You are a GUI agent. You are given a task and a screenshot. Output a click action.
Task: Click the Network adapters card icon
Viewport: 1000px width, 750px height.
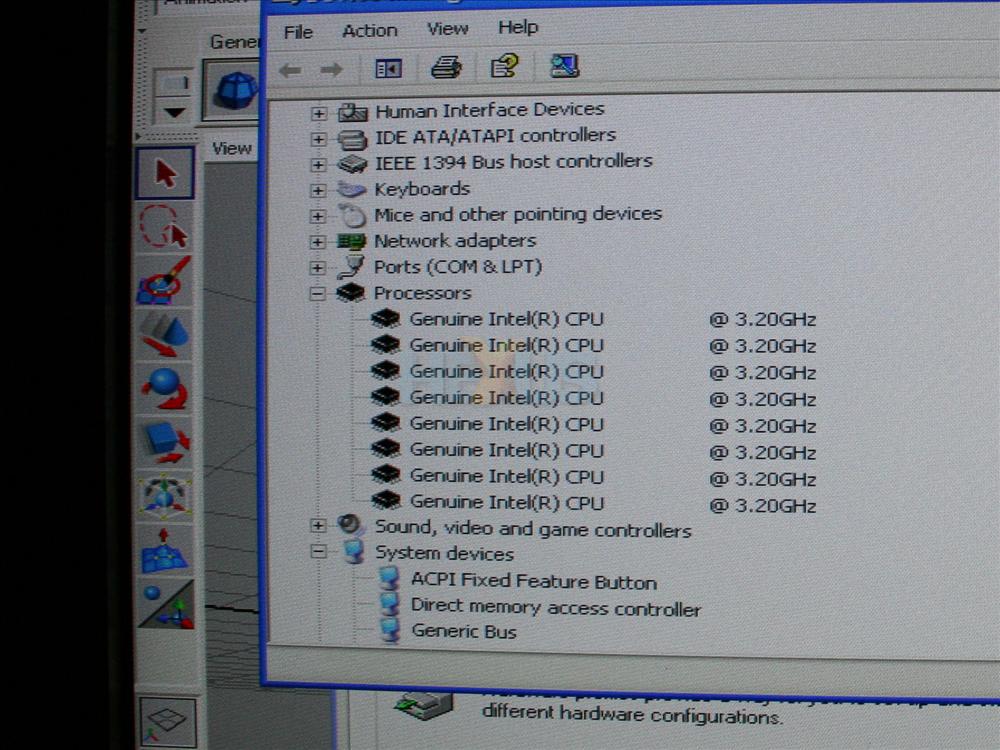point(351,242)
